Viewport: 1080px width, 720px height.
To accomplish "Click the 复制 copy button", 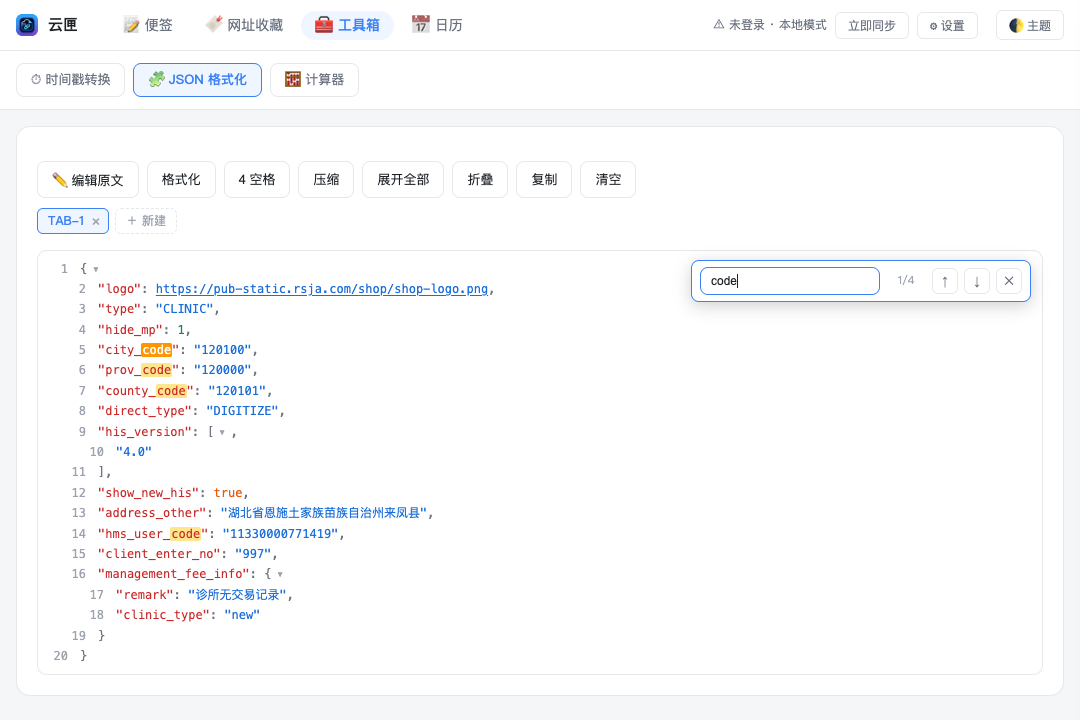I will click(x=544, y=180).
